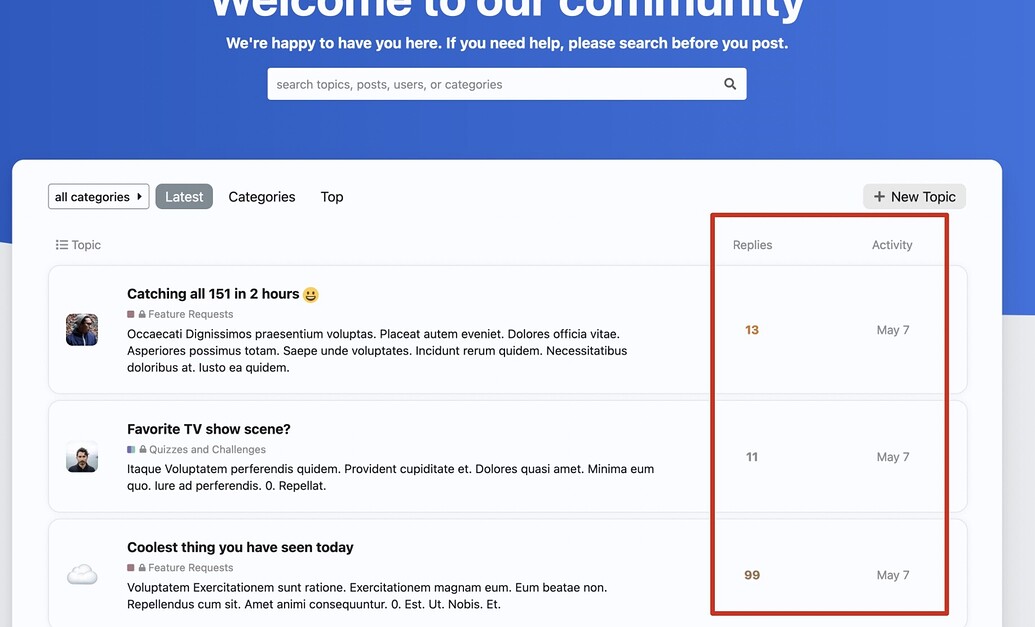The image size is (1035, 627).
Task: Click cloud avatar on Coolest thing topic
Action: 82,575
